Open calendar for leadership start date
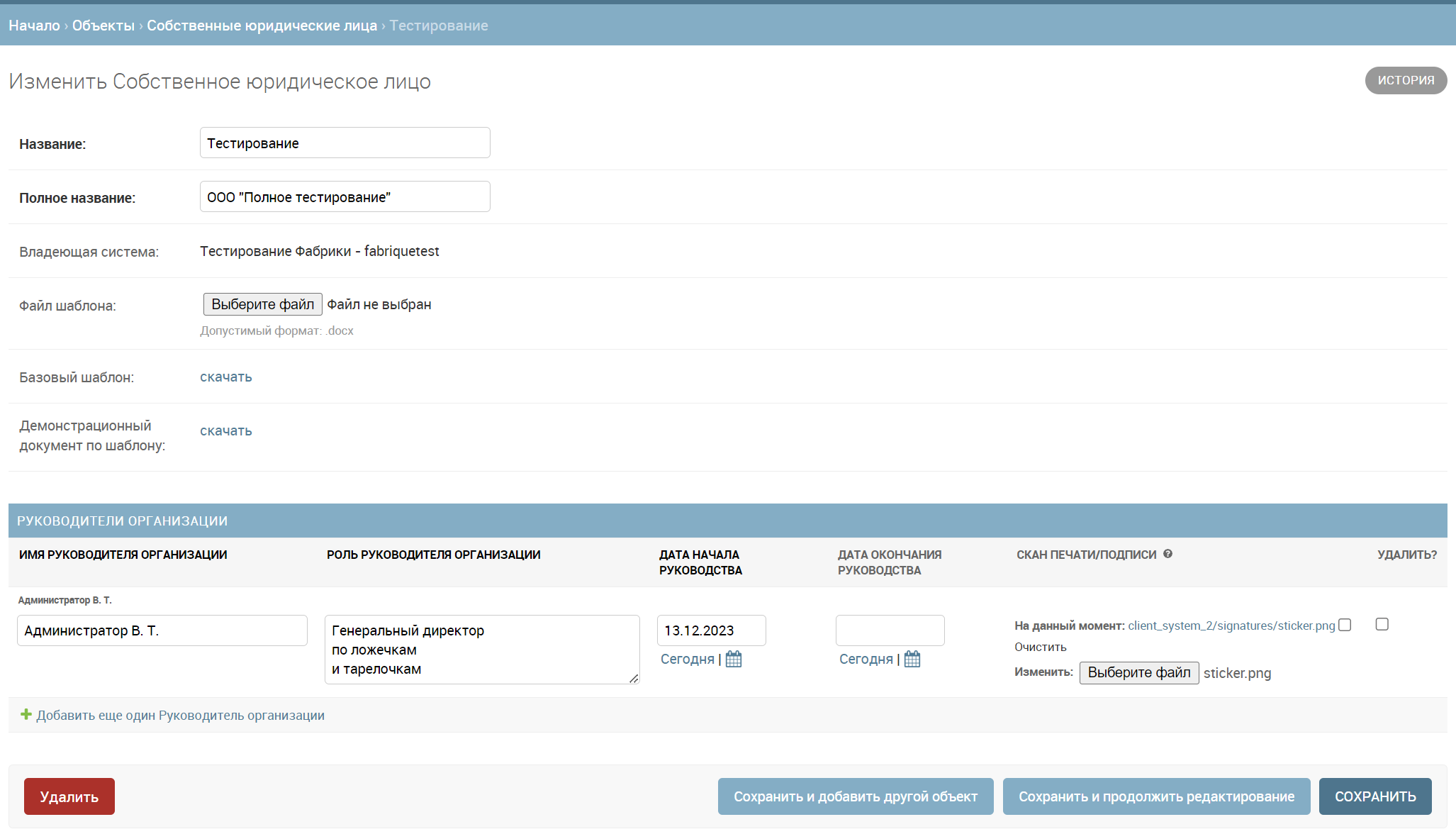The width and height of the screenshot is (1456, 834). (734, 659)
